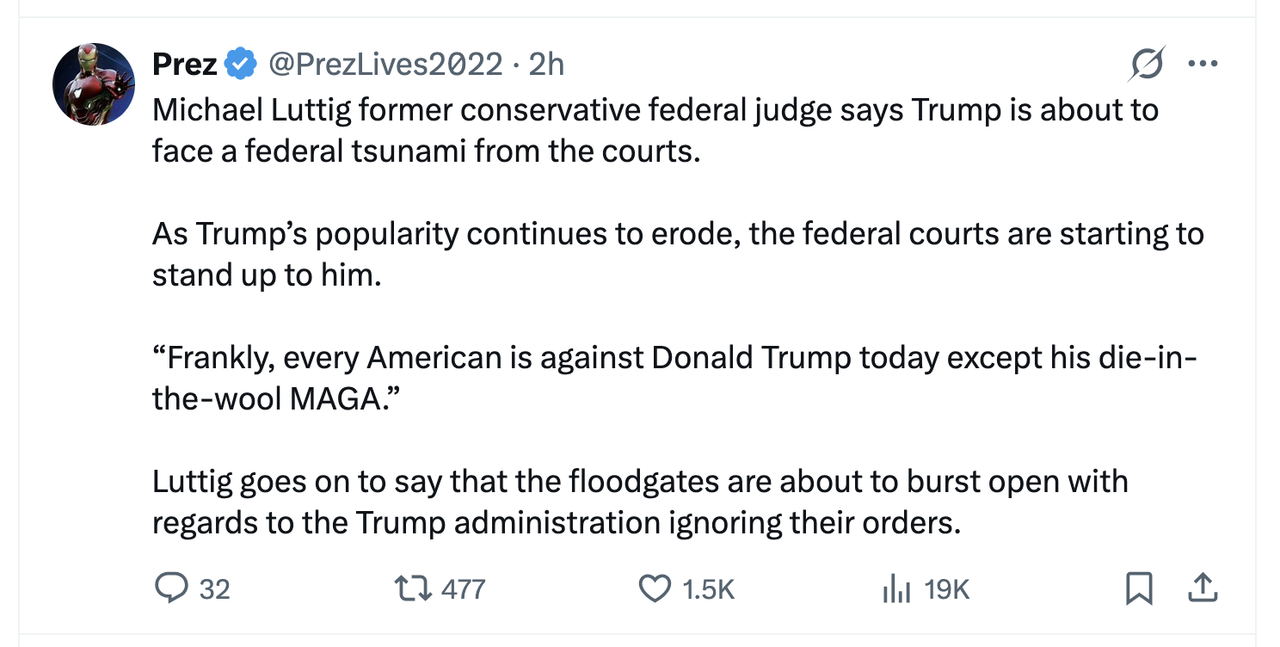Open the three-dot More menu

[1202, 65]
